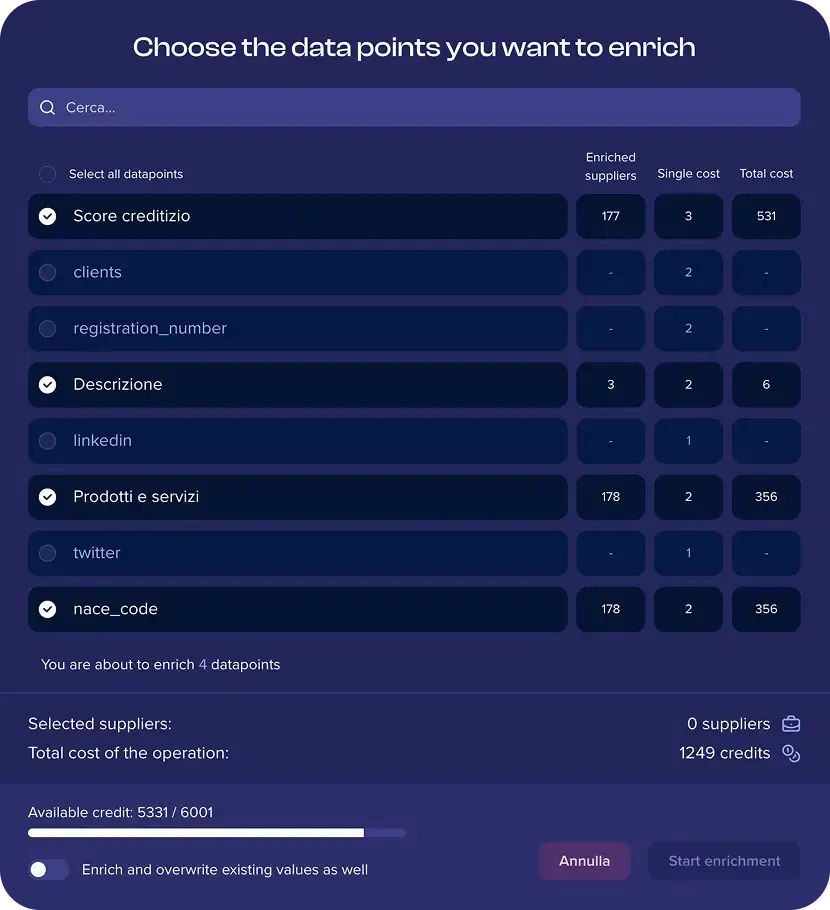Viewport: 830px width, 910px height.
Task: Click the Score creditizio row label
Action: [133, 216]
